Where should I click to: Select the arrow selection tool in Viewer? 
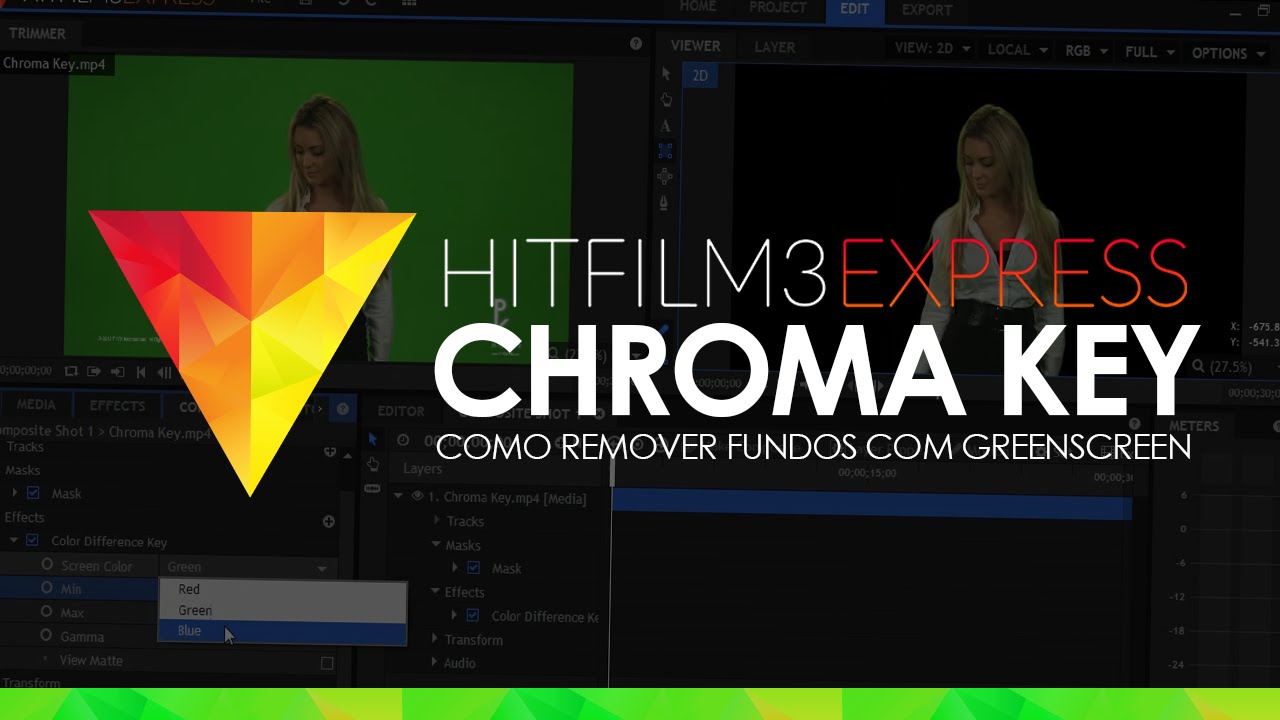click(x=666, y=75)
